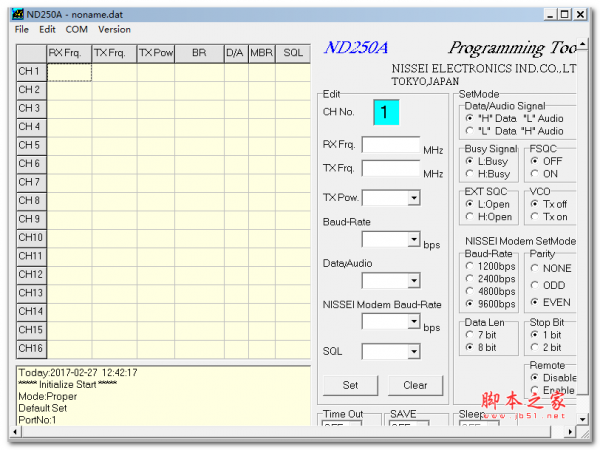Select Remote Disable option
This screenshot has width=600, height=450.
coord(553,378)
